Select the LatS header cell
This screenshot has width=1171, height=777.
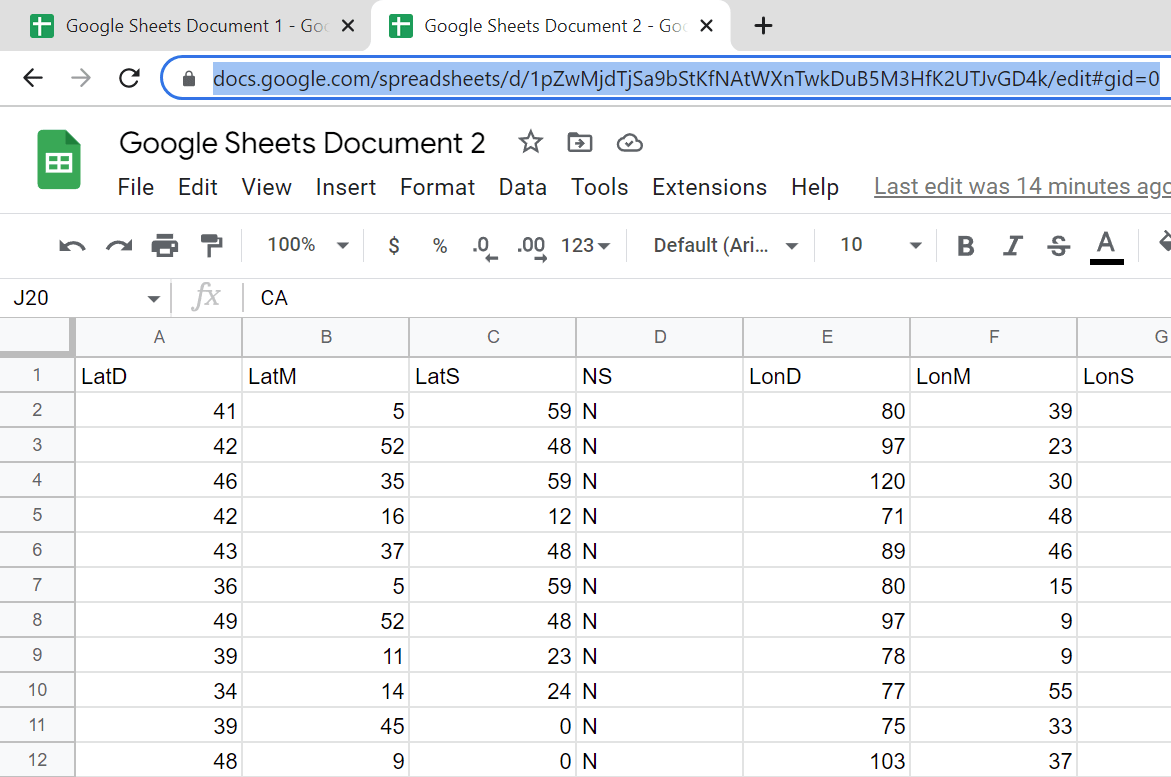(493, 375)
